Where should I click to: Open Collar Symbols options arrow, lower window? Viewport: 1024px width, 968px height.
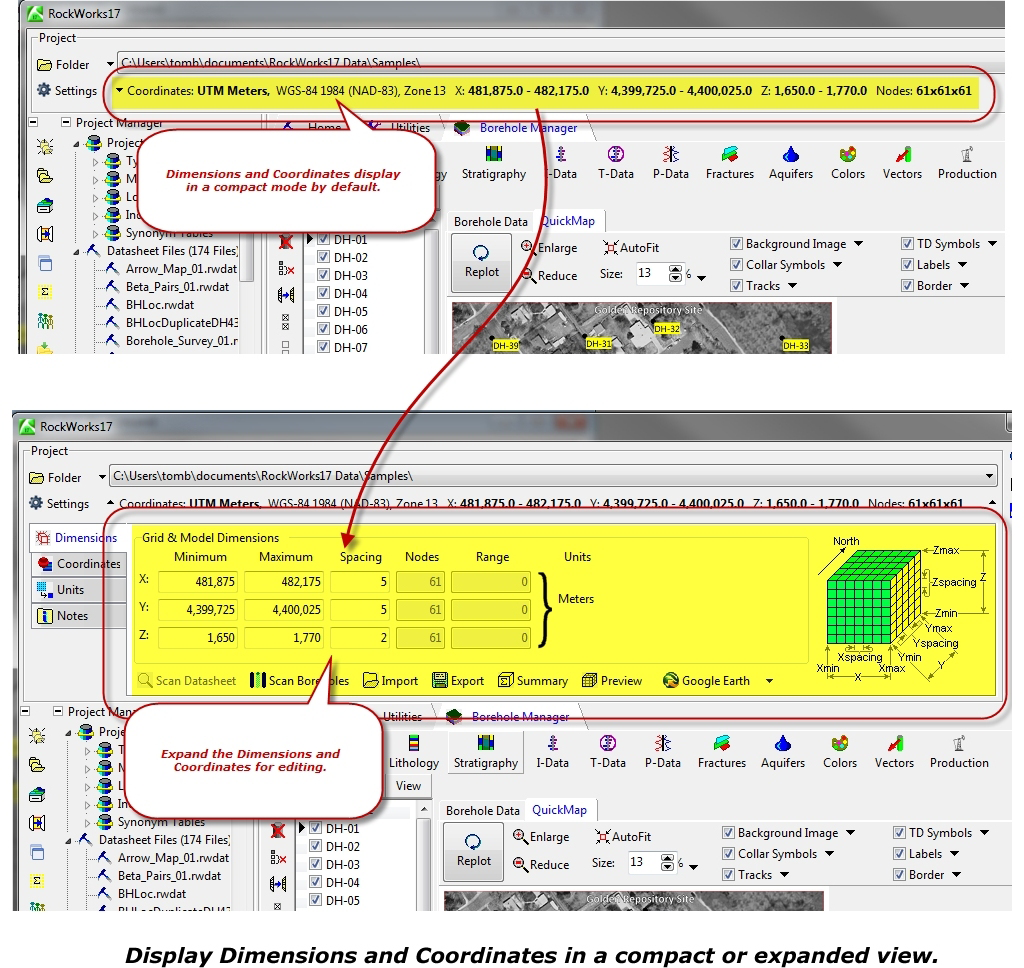[x=829, y=854]
